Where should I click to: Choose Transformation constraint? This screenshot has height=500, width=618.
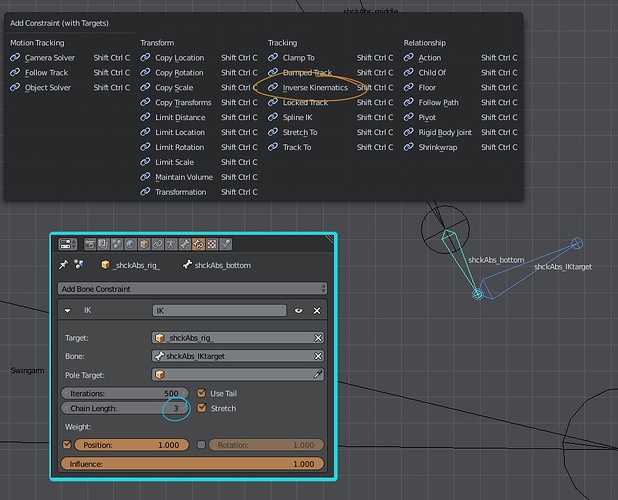click(x=199, y=192)
